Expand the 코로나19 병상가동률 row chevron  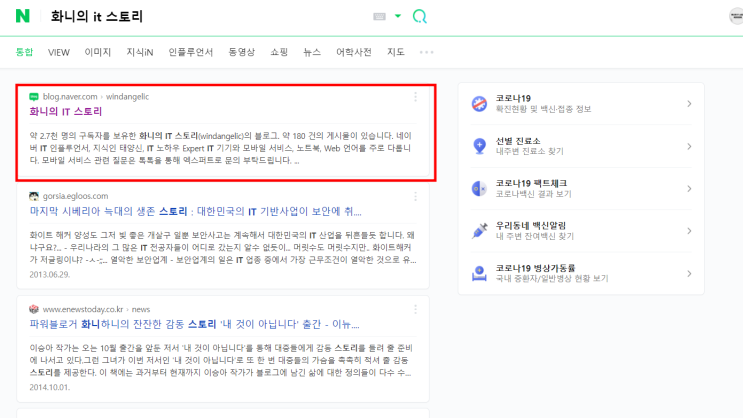[x=689, y=273]
